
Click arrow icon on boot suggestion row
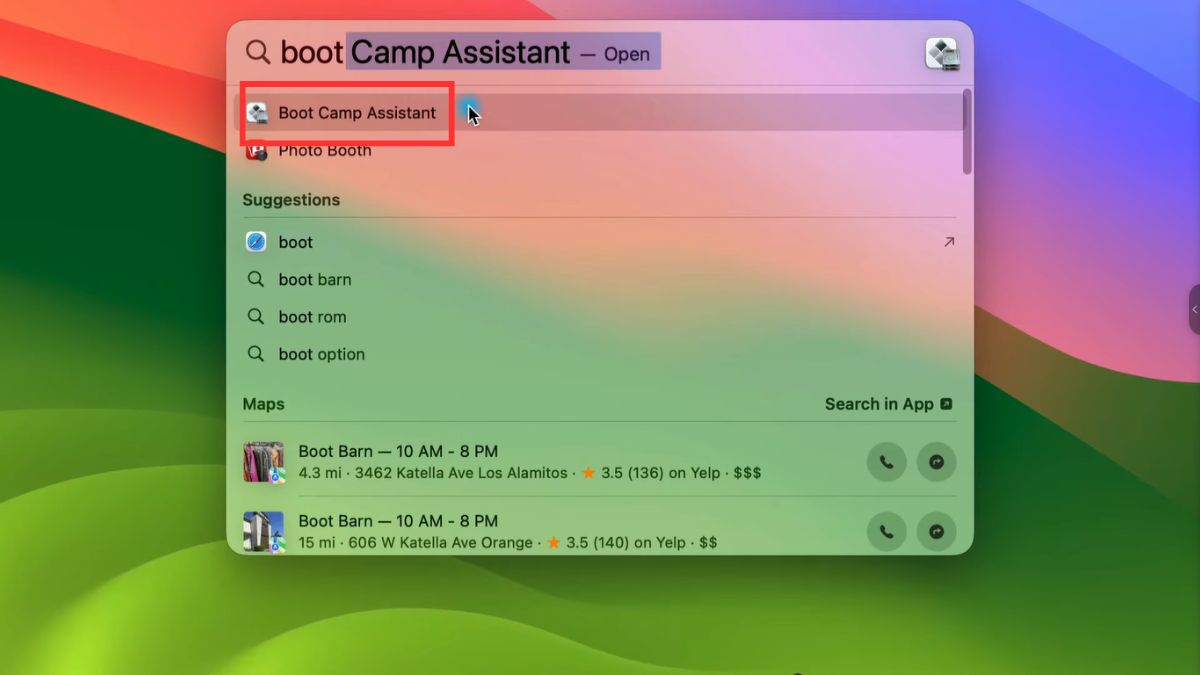tap(949, 242)
